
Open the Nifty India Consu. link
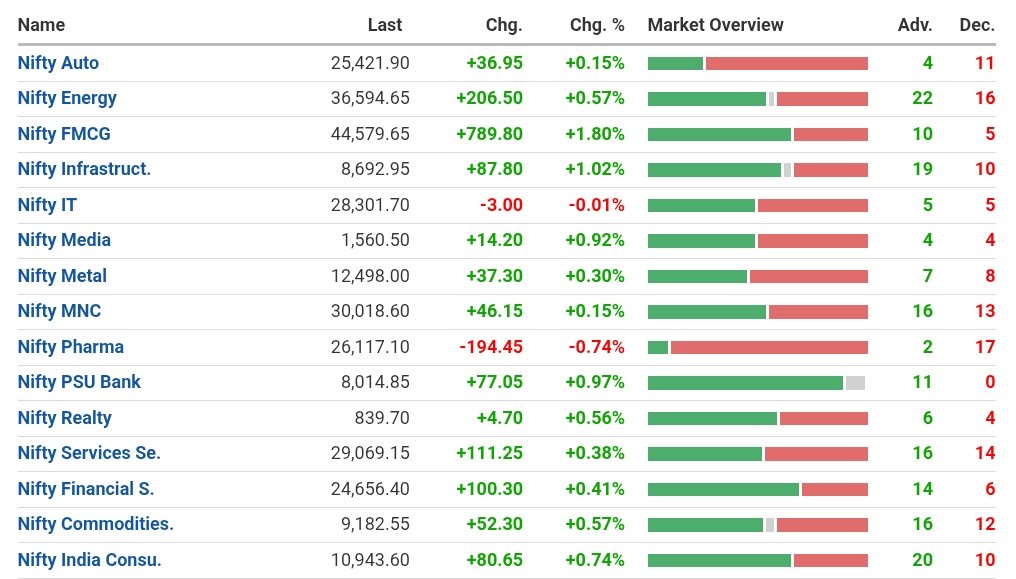(x=89, y=560)
